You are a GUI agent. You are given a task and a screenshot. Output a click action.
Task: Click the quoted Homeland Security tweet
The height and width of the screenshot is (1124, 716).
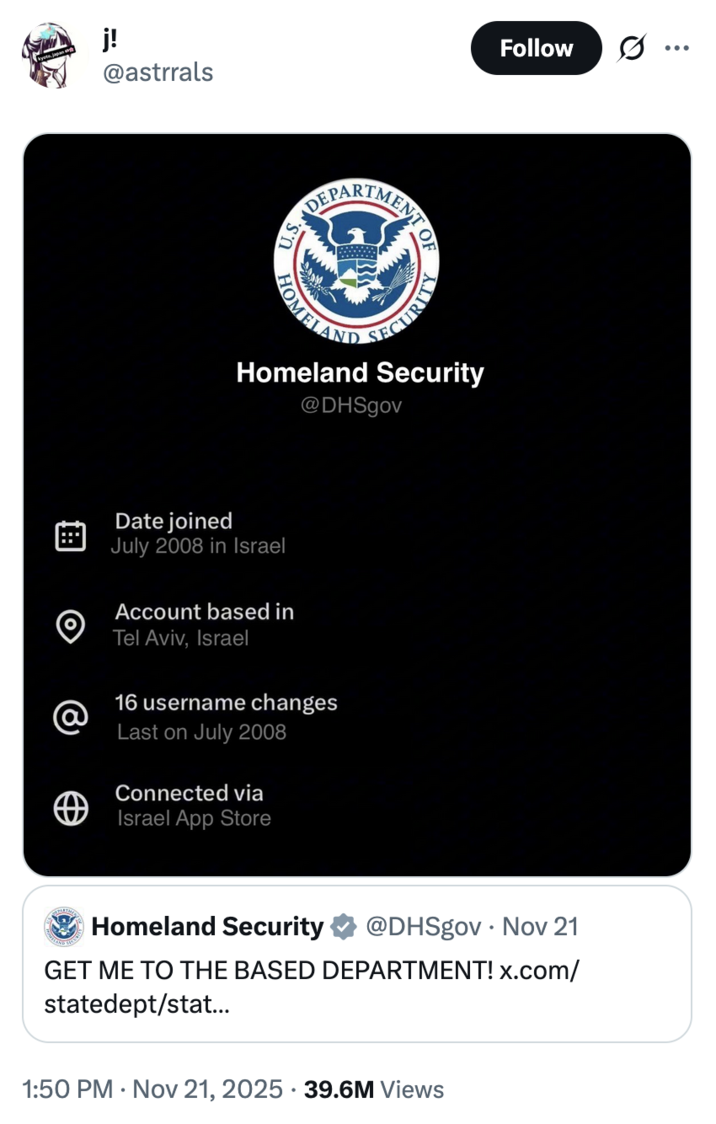click(358, 962)
